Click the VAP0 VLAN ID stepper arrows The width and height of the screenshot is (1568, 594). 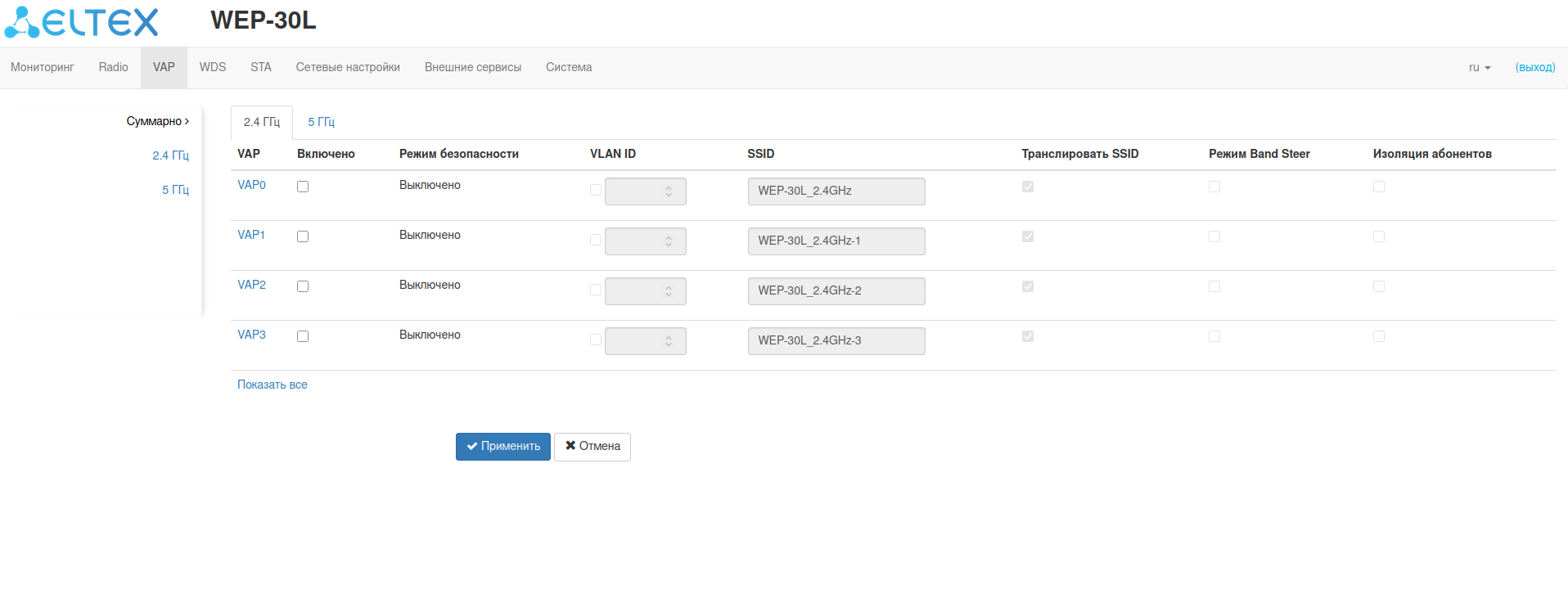point(669,191)
